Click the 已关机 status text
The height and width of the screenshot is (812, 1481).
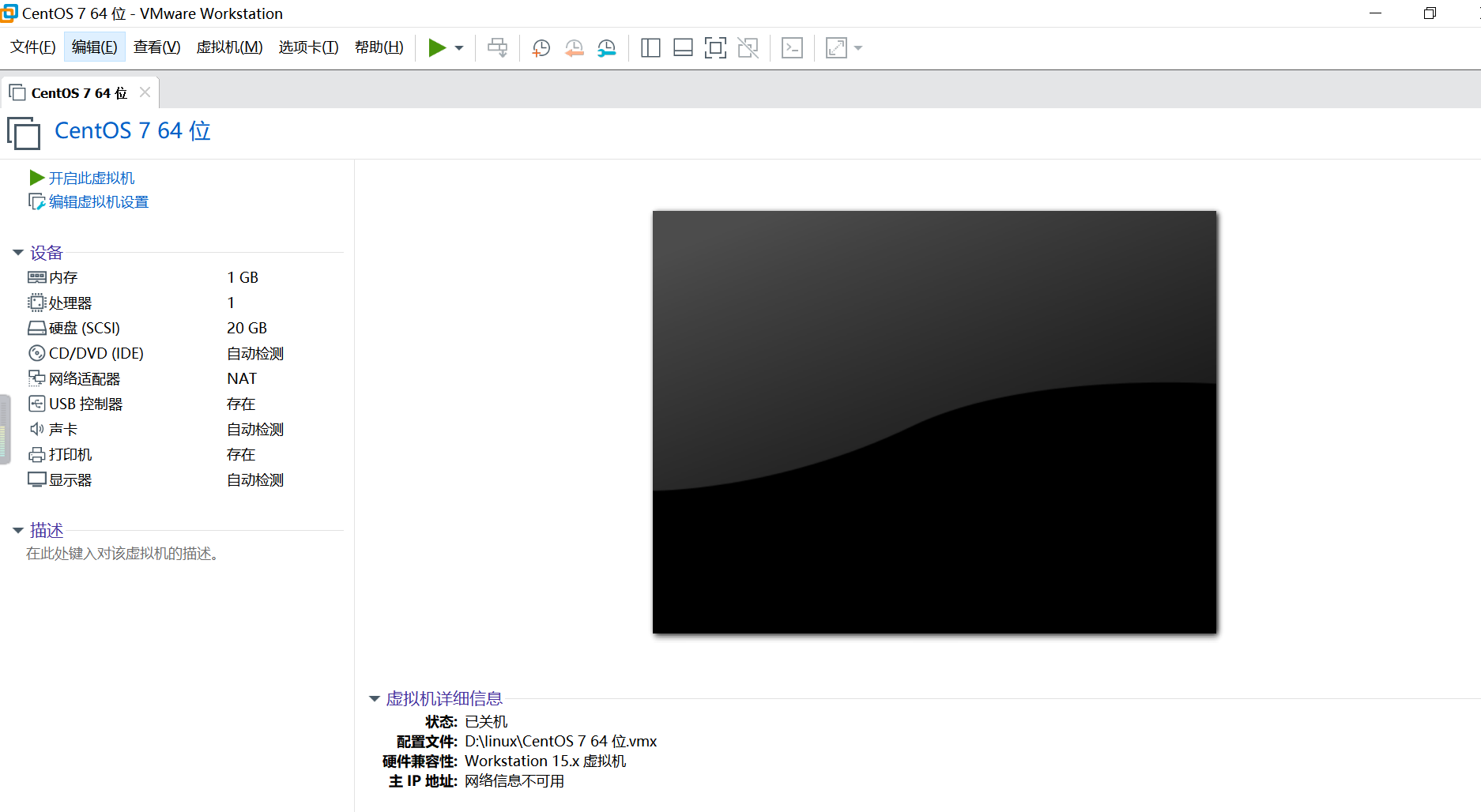(486, 722)
